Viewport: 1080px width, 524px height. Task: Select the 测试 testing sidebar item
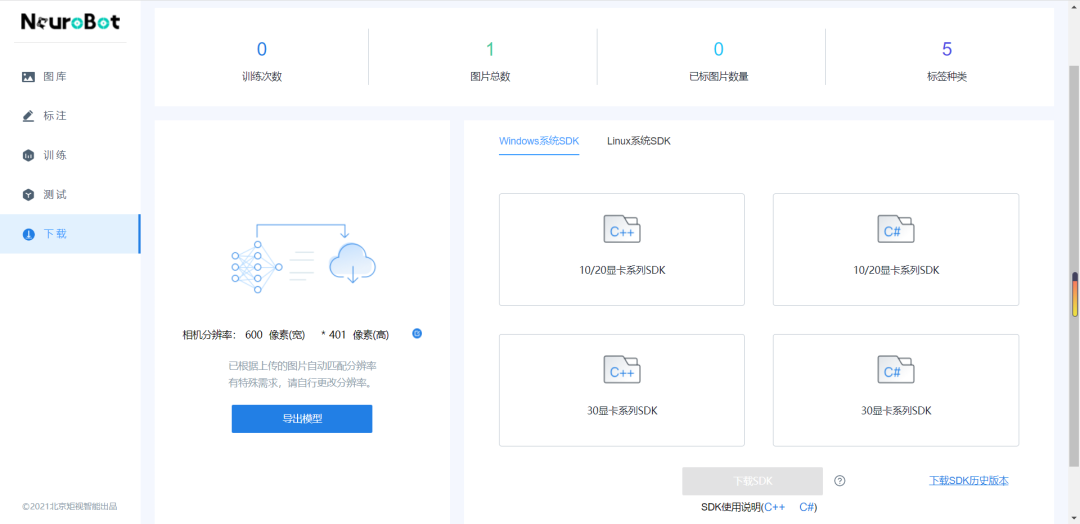point(54,194)
